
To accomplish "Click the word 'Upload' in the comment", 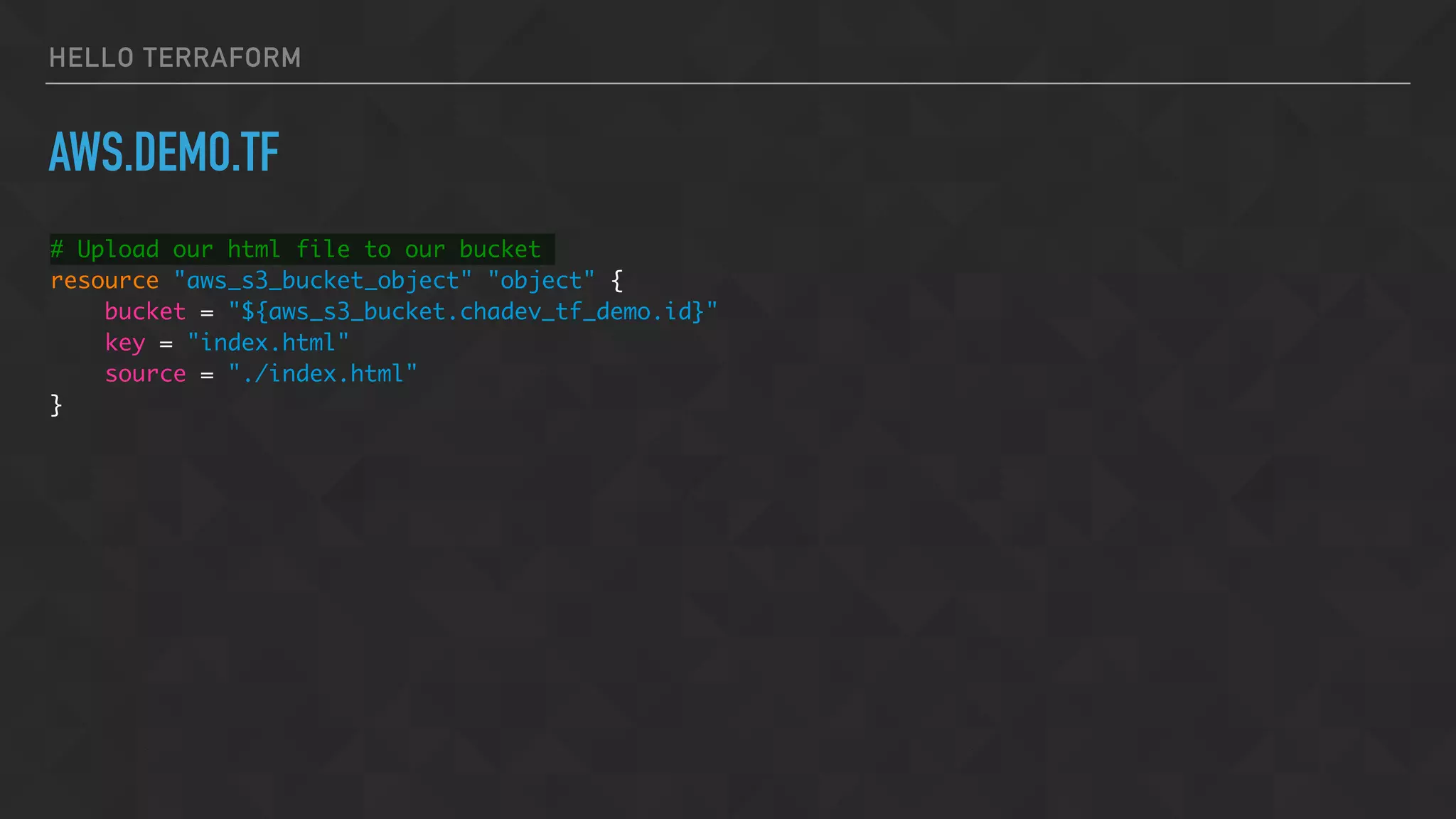I will pyautogui.click(x=118, y=250).
